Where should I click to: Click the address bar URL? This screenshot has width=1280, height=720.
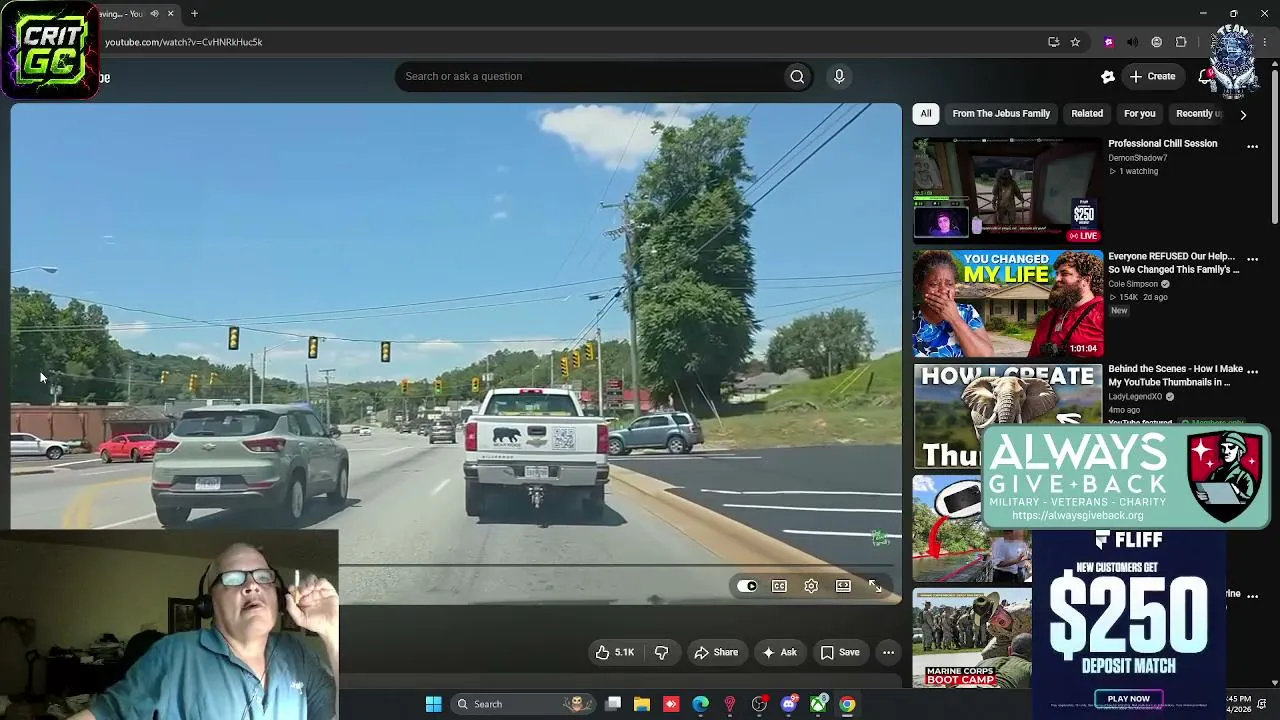[184, 42]
